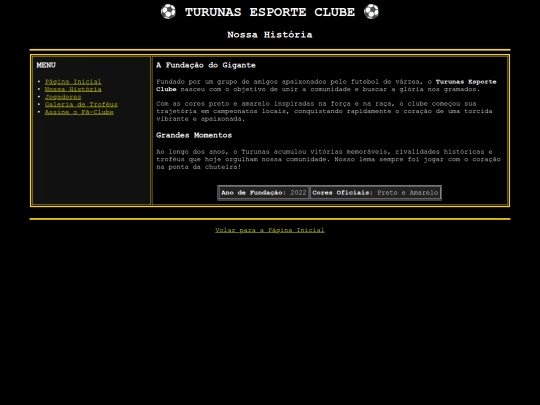This screenshot has width=540, height=405.
Task: Click the soccer ball icon left of title
Action: click(x=168, y=12)
